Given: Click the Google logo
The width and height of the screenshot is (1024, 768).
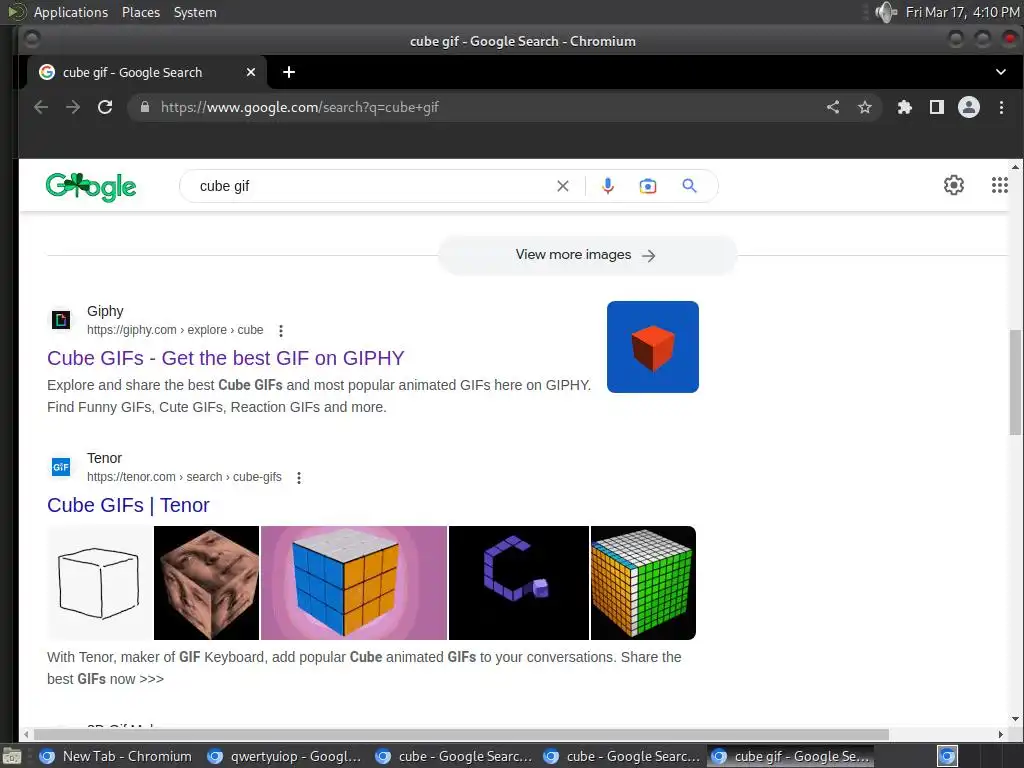Looking at the screenshot, I should click(x=91, y=187).
